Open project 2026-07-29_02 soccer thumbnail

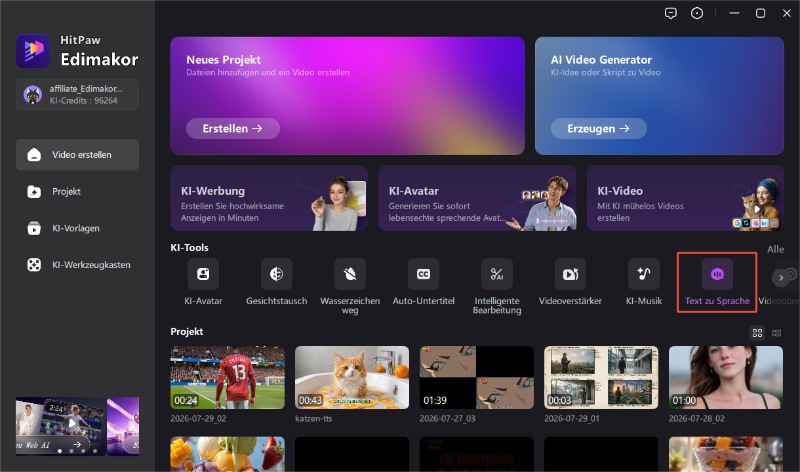(x=228, y=378)
